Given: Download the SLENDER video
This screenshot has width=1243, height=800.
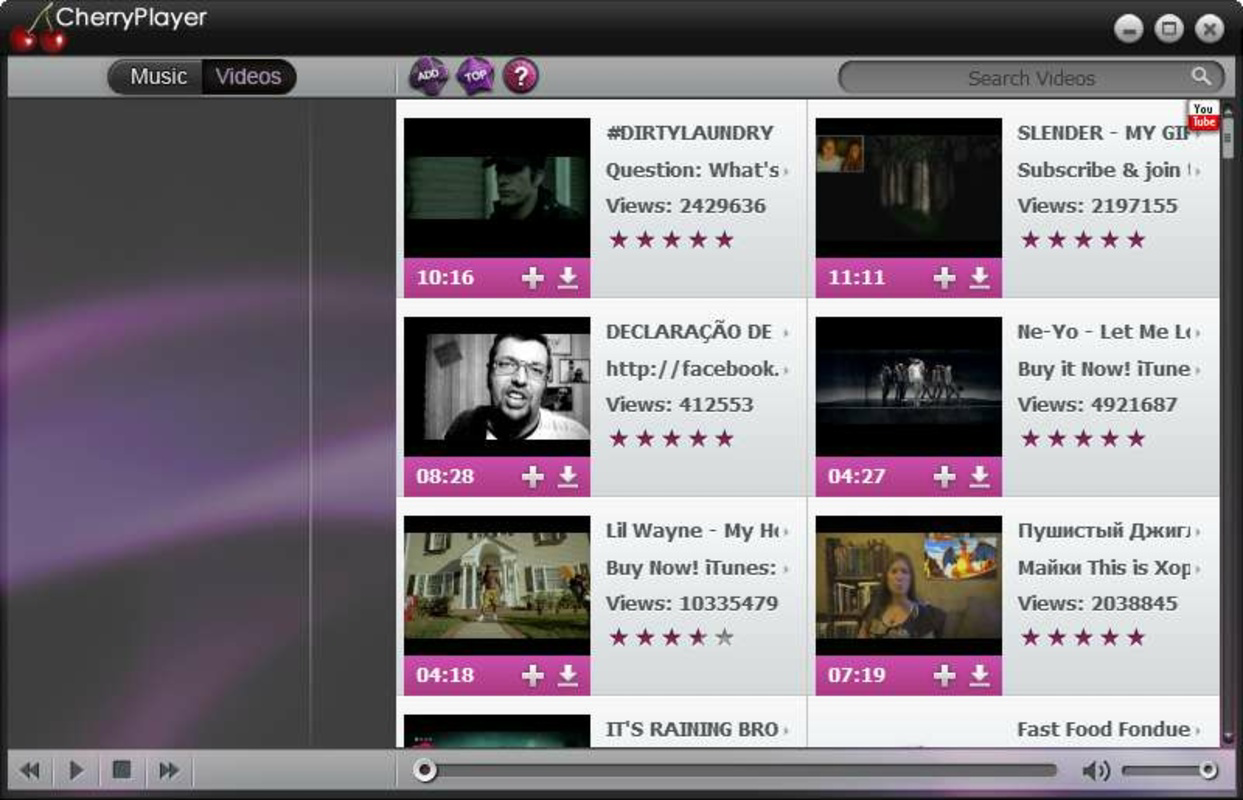Looking at the screenshot, I should 980,278.
